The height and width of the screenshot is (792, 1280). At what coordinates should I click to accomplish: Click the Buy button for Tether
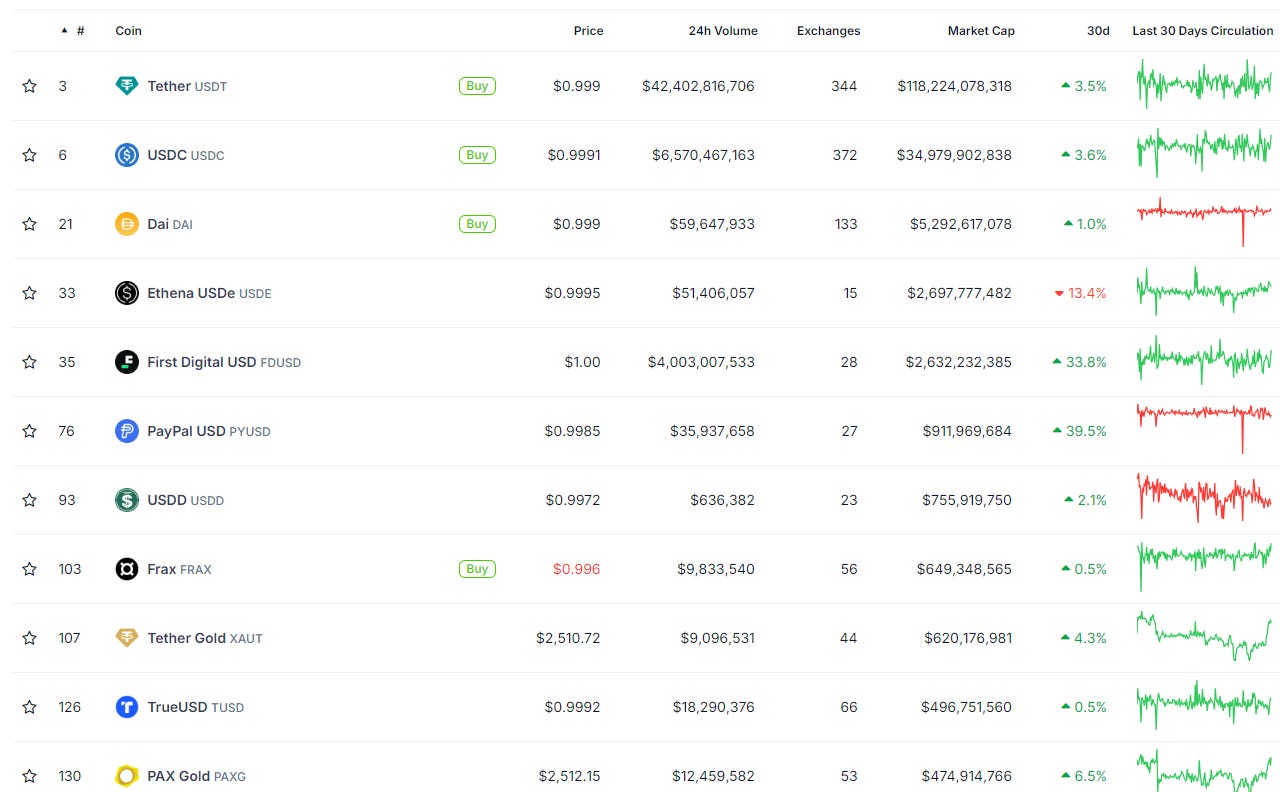pos(477,86)
